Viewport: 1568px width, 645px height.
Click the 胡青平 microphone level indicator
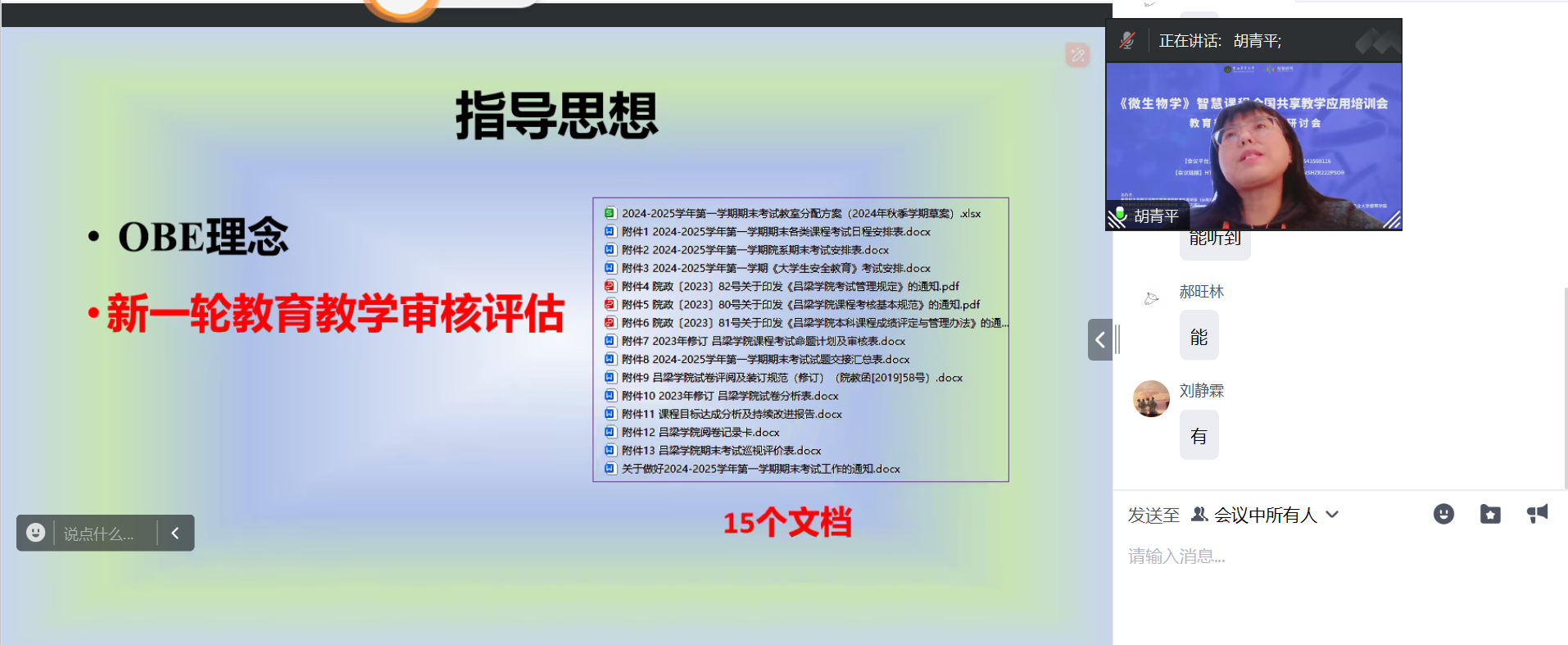click(1118, 216)
